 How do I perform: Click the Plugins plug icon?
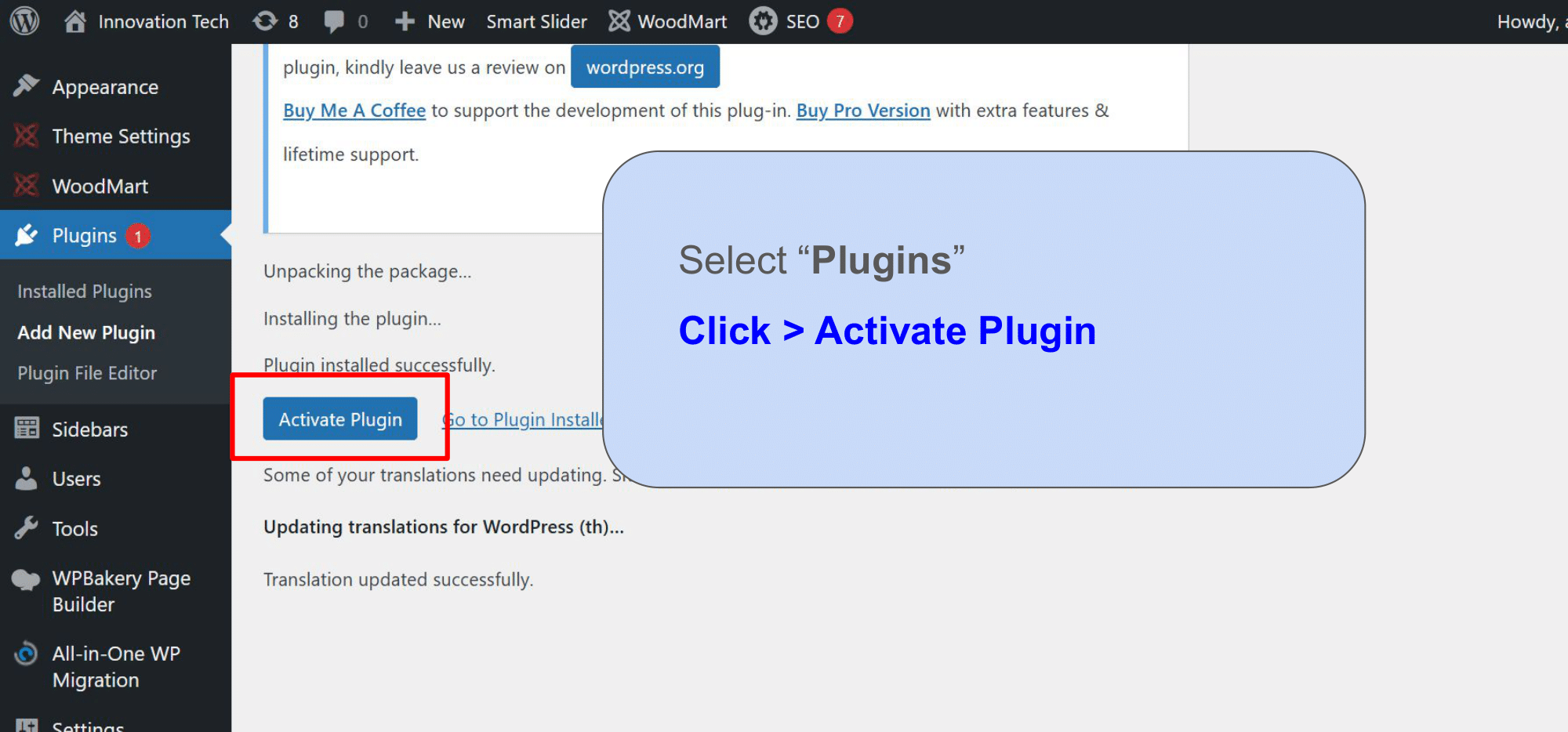click(26, 235)
